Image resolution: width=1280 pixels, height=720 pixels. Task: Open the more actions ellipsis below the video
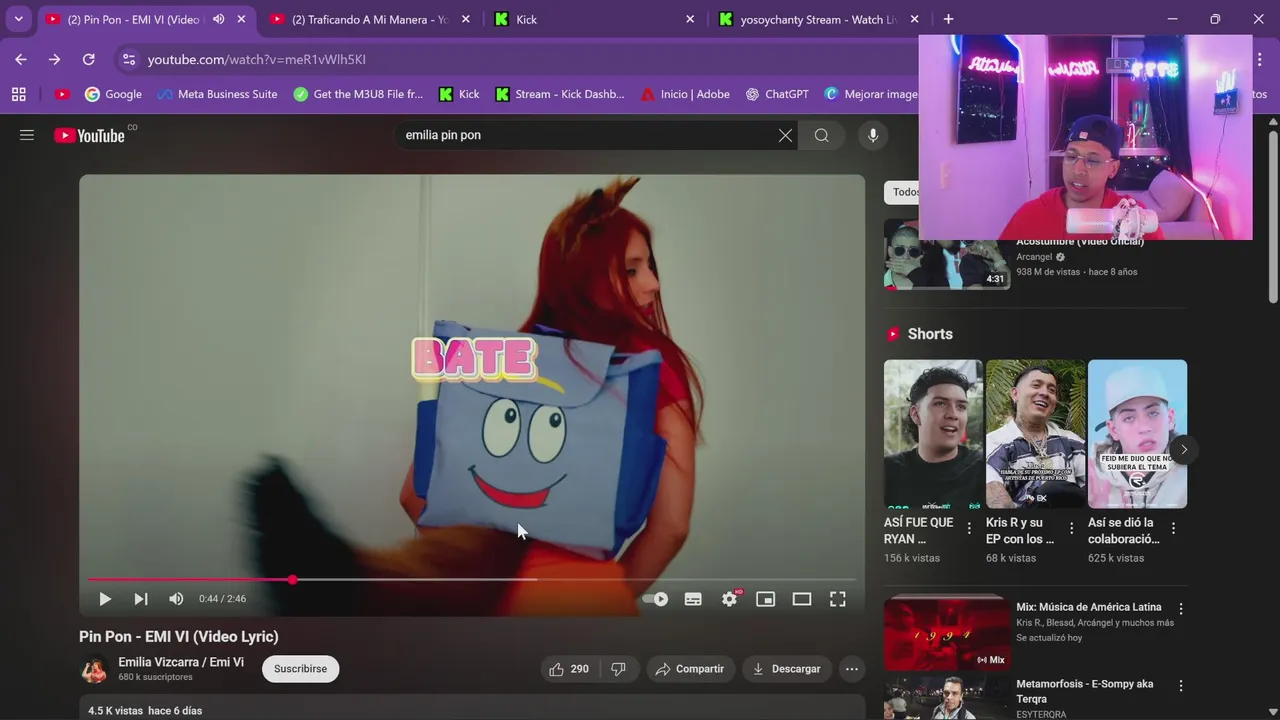[x=852, y=669]
